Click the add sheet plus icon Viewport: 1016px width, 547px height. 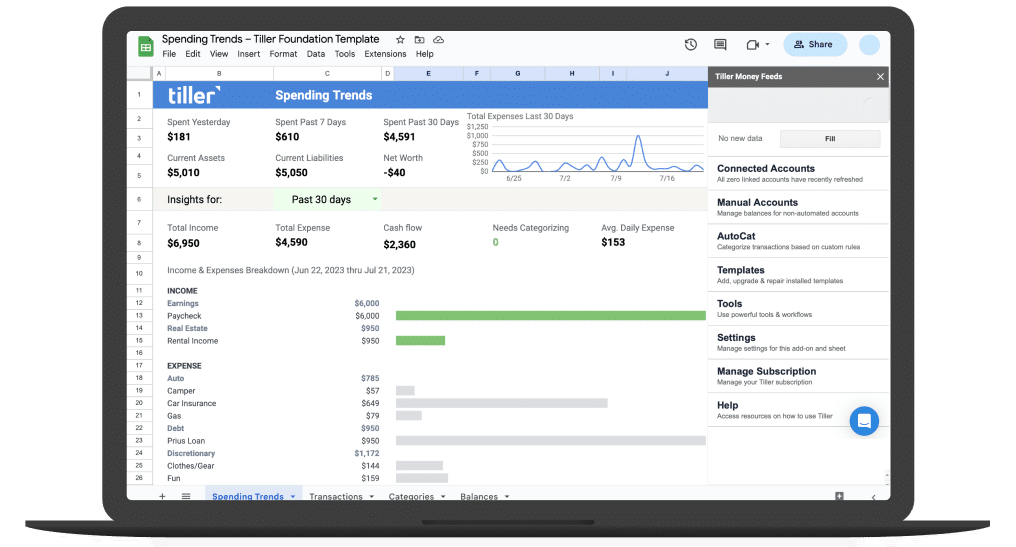pyautogui.click(x=162, y=496)
